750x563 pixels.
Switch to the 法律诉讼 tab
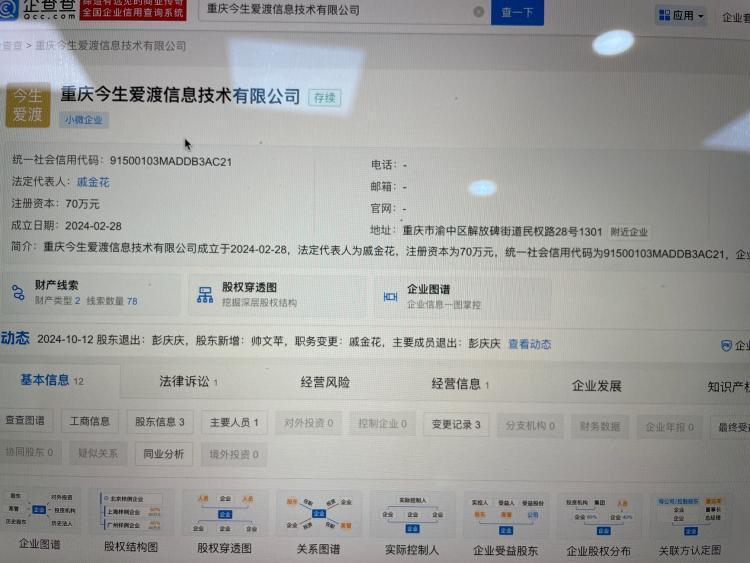pyautogui.click(x=188, y=382)
